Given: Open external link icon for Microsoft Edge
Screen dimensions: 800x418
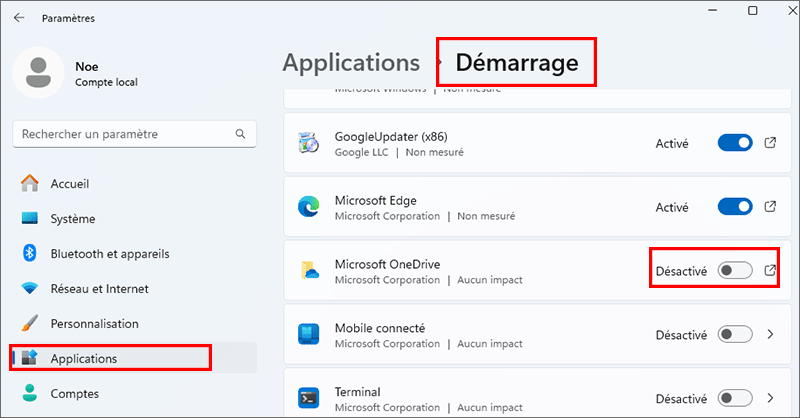Looking at the screenshot, I should click(x=770, y=207).
